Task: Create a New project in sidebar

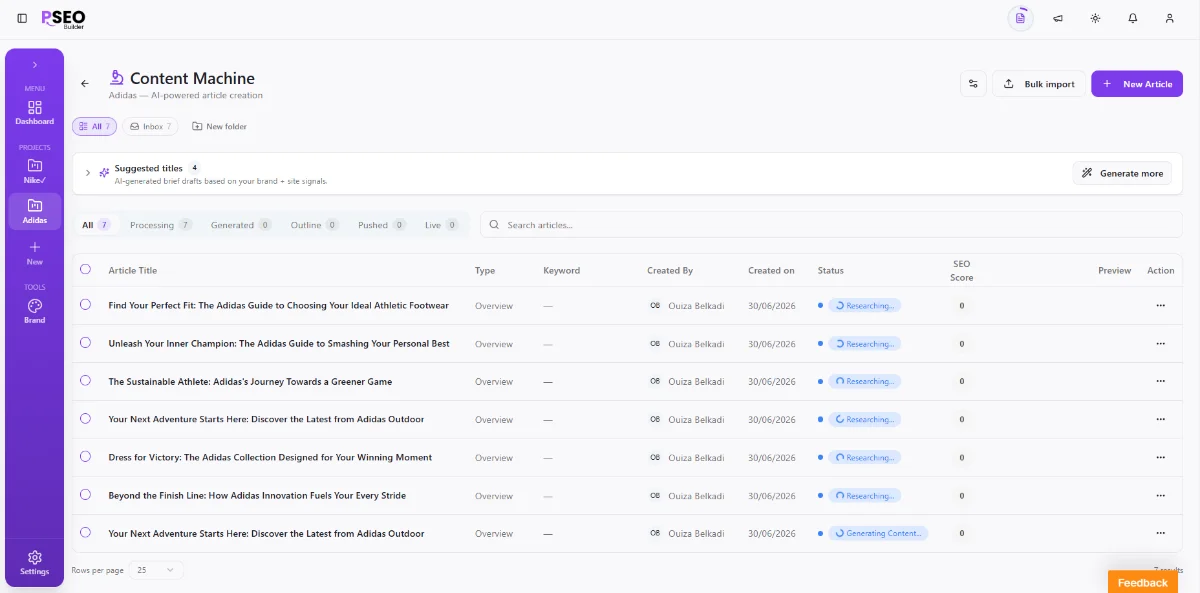Action: [35, 252]
